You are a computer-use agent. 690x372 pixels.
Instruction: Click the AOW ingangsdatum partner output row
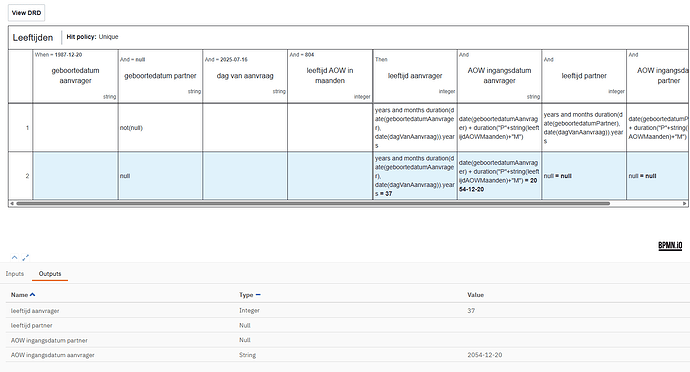(x=348, y=340)
